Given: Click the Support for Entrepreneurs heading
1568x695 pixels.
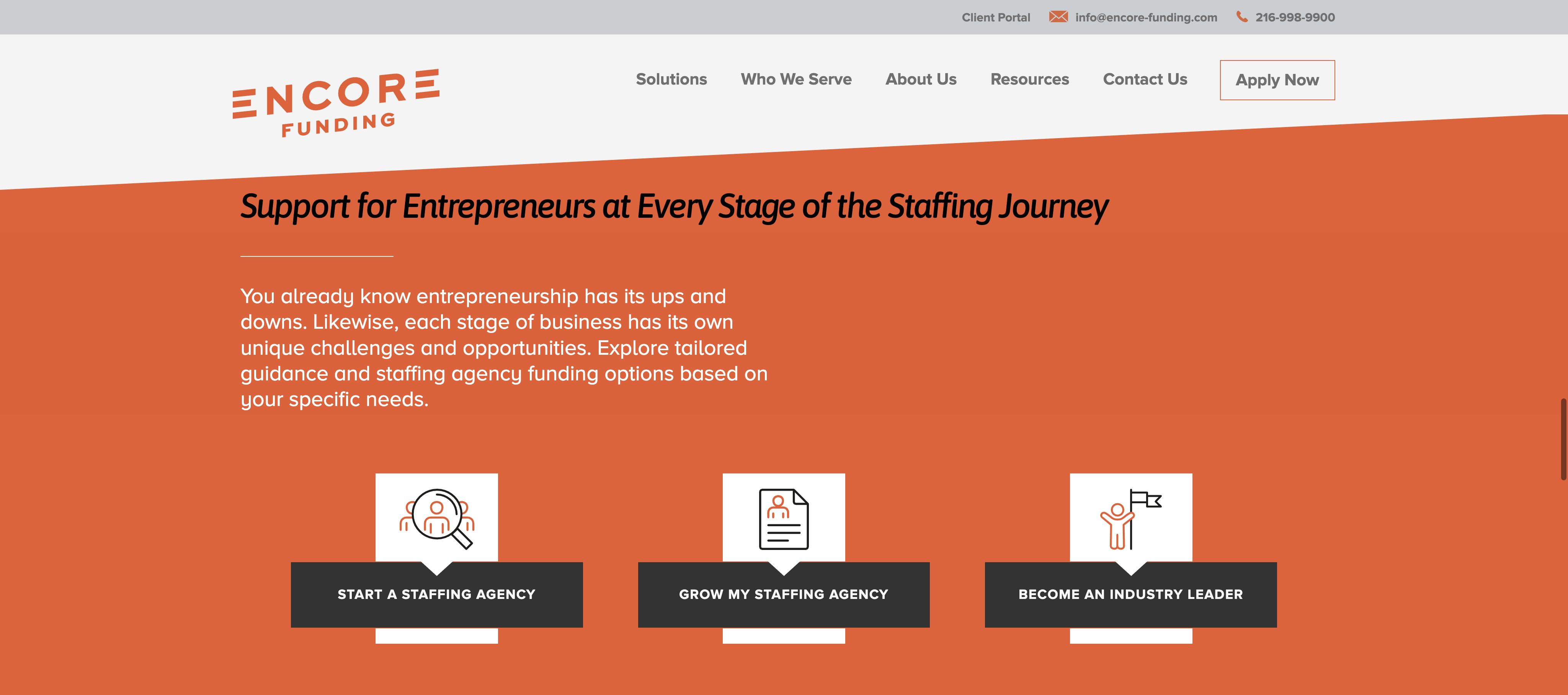Looking at the screenshot, I should (674, 207).
